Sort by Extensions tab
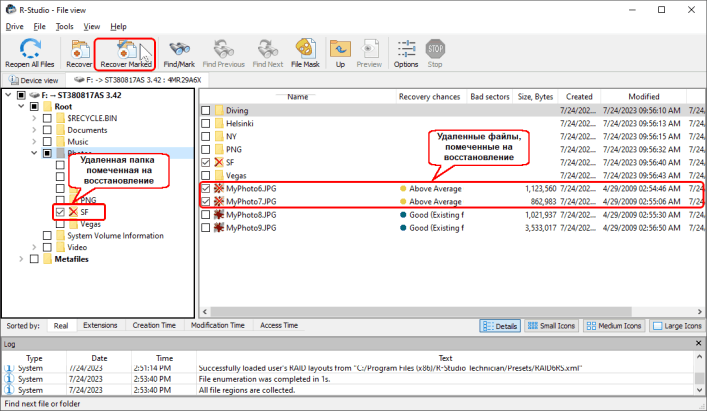 click(100, 325)
